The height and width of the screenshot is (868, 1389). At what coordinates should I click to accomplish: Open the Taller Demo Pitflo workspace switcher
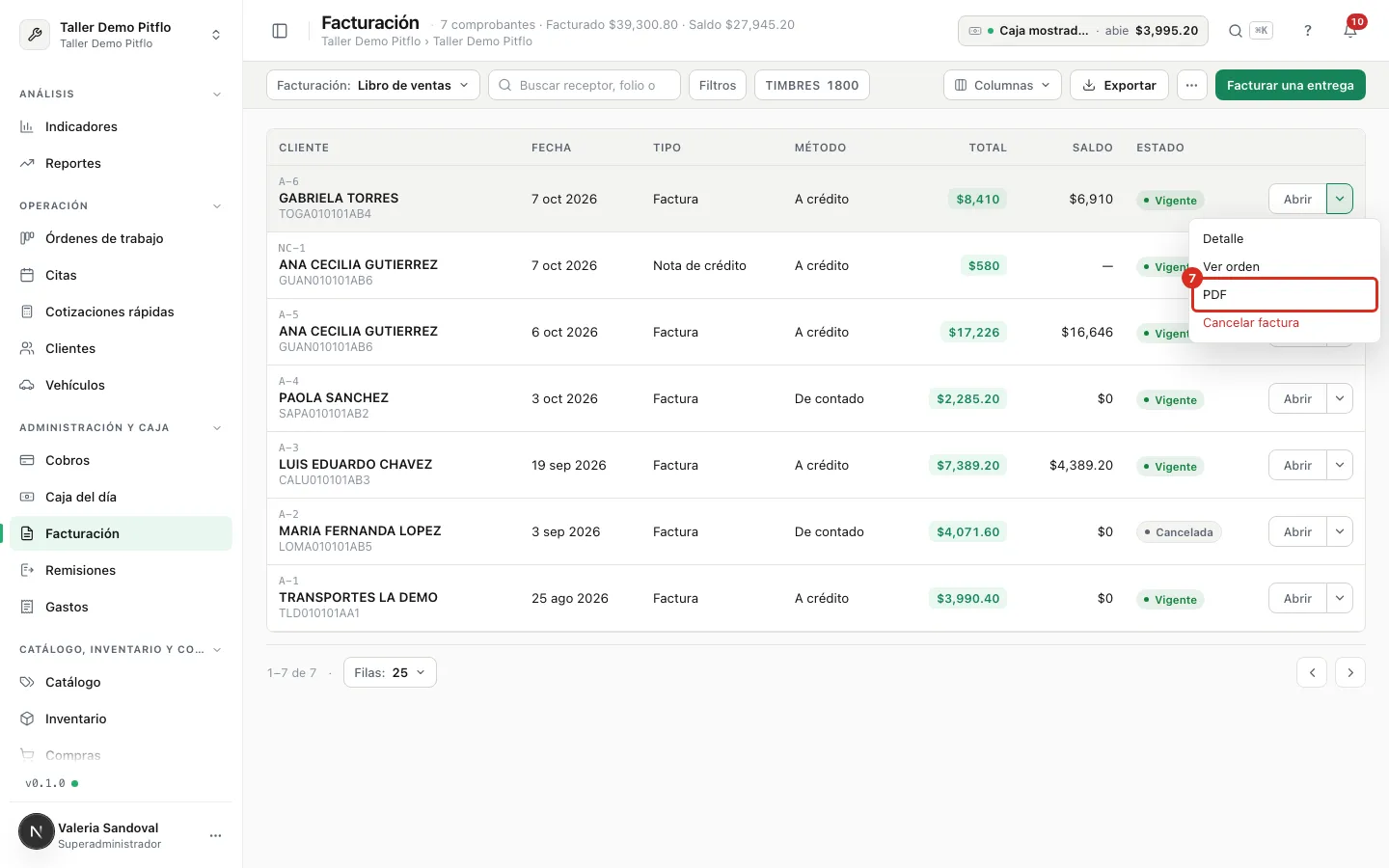pos(121,35)
